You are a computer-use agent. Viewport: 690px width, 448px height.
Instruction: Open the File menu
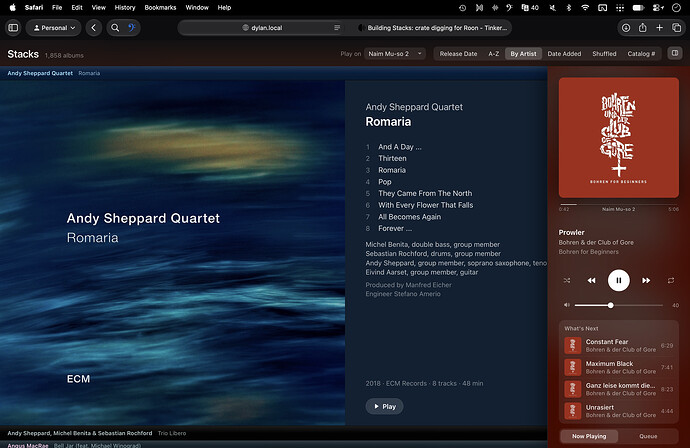point(57,7)
